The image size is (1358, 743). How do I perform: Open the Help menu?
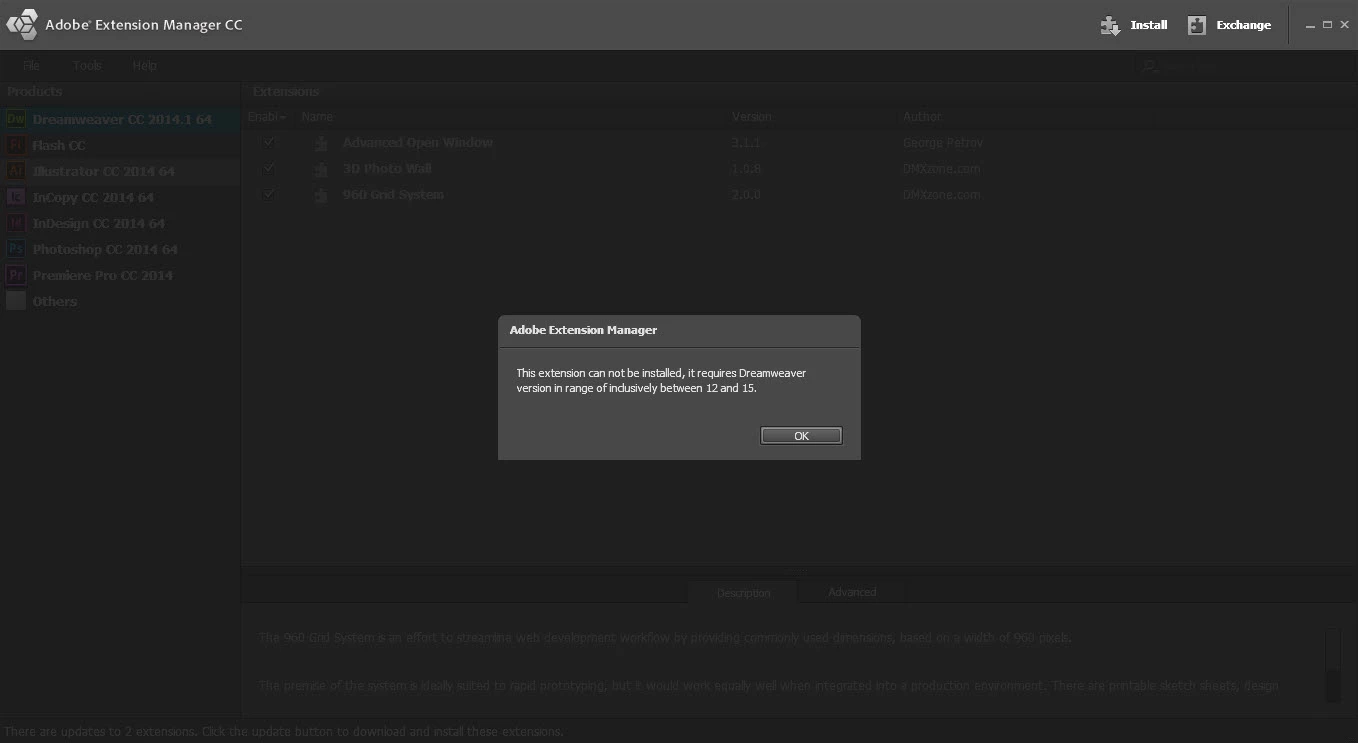coord(144,65)
